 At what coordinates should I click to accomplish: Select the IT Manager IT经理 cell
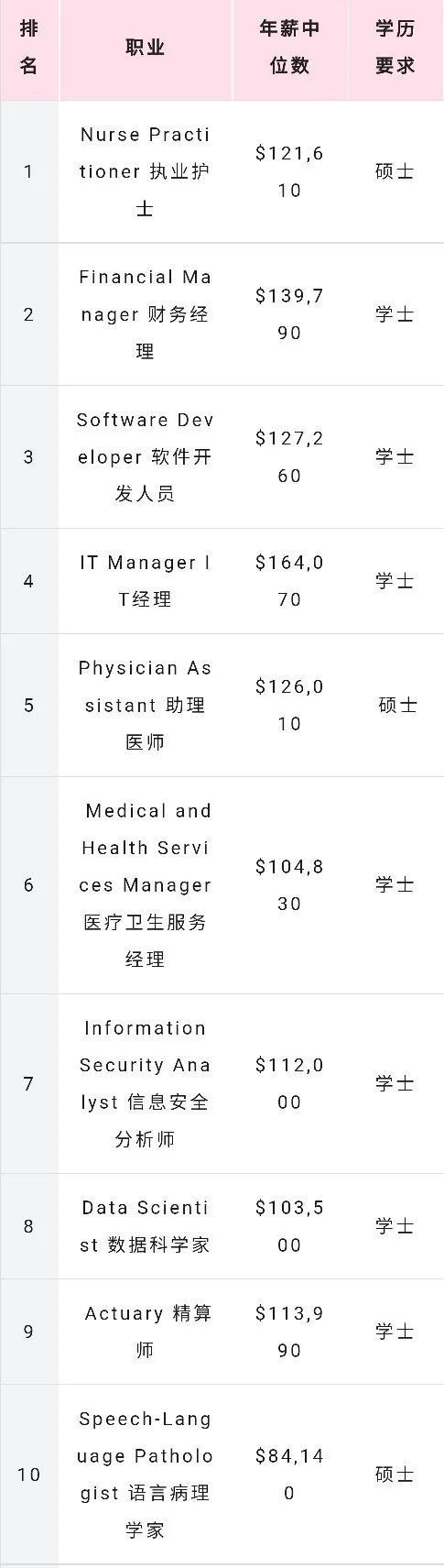click(x=146, y=581)
